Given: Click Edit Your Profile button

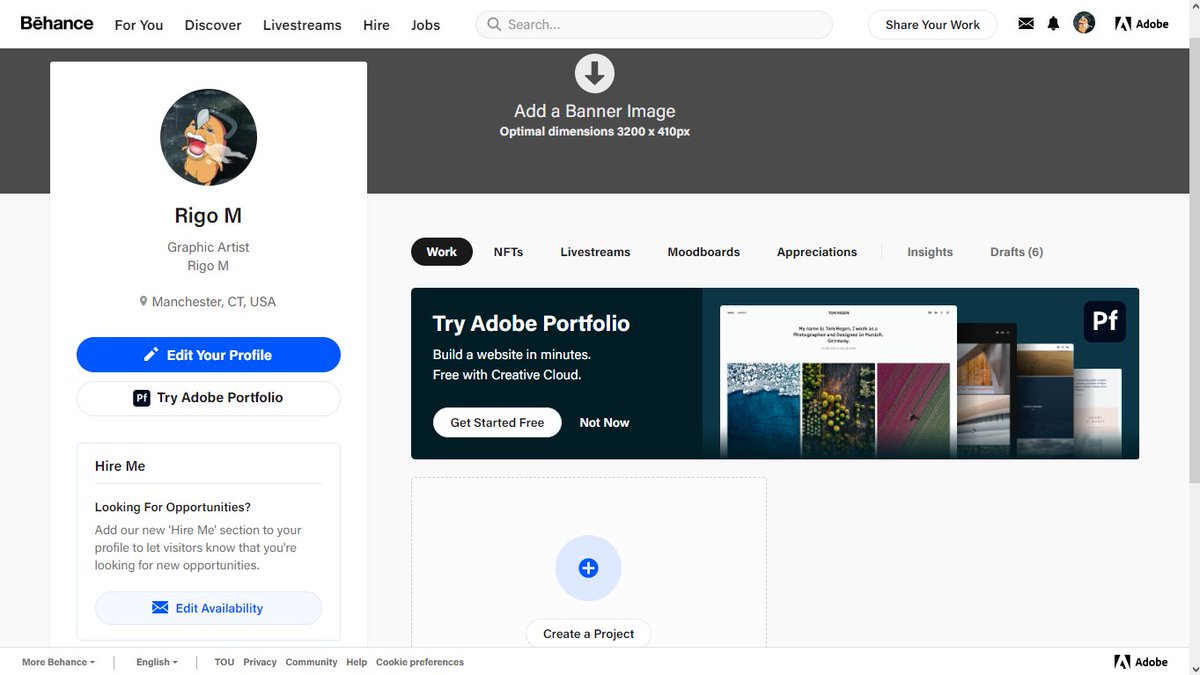Looking at the screenshot, I should [209, 355].
